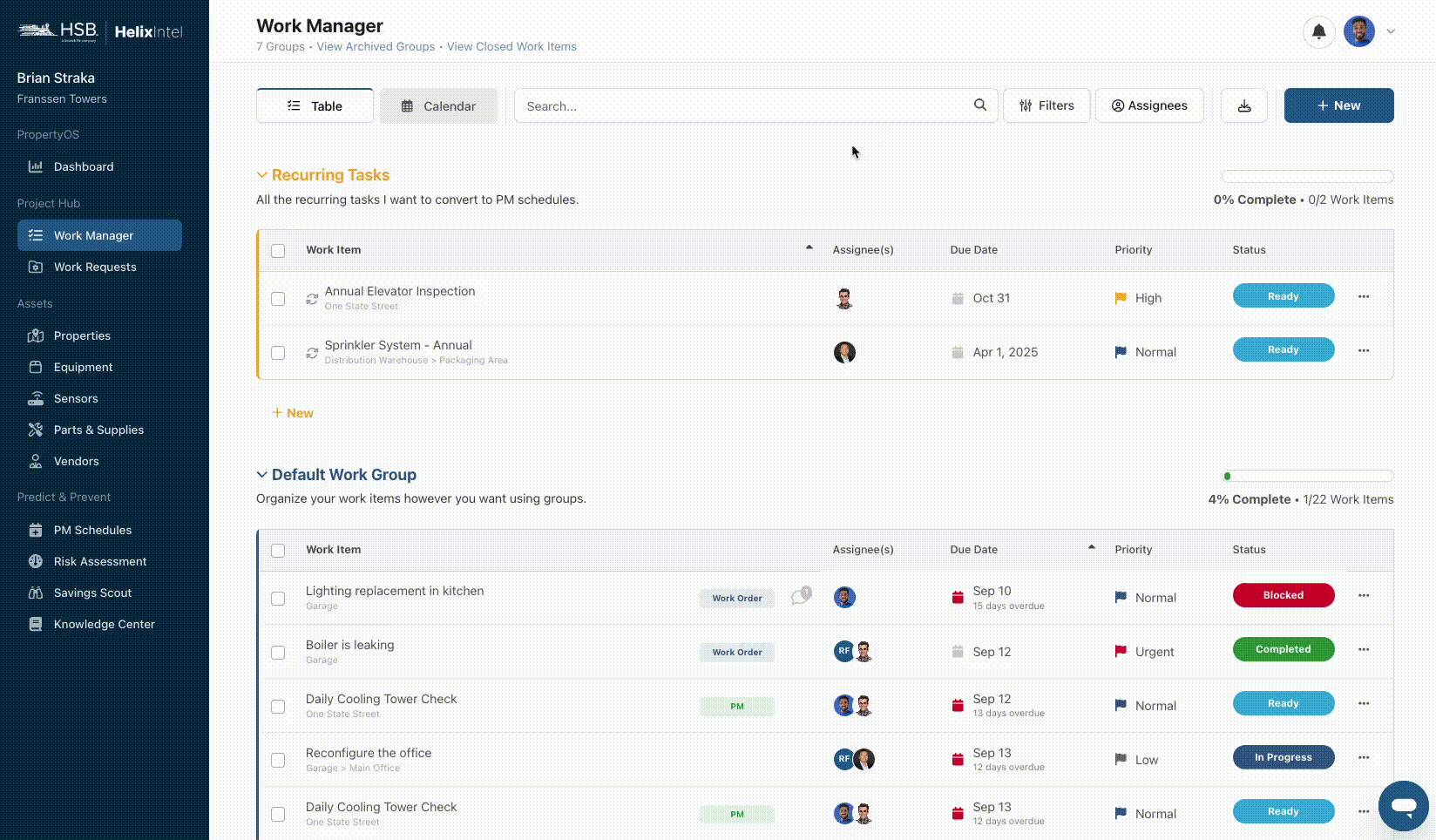Open more options for Lighting replacement row
The width and height of the screenshot is (1436, 840).
pos(1364,595)
